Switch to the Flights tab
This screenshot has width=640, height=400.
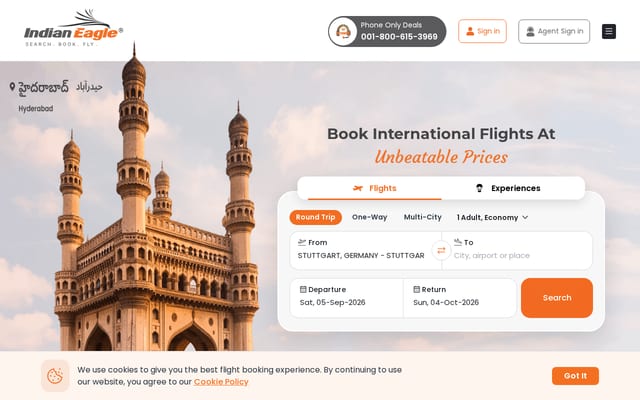pos(375,188)
